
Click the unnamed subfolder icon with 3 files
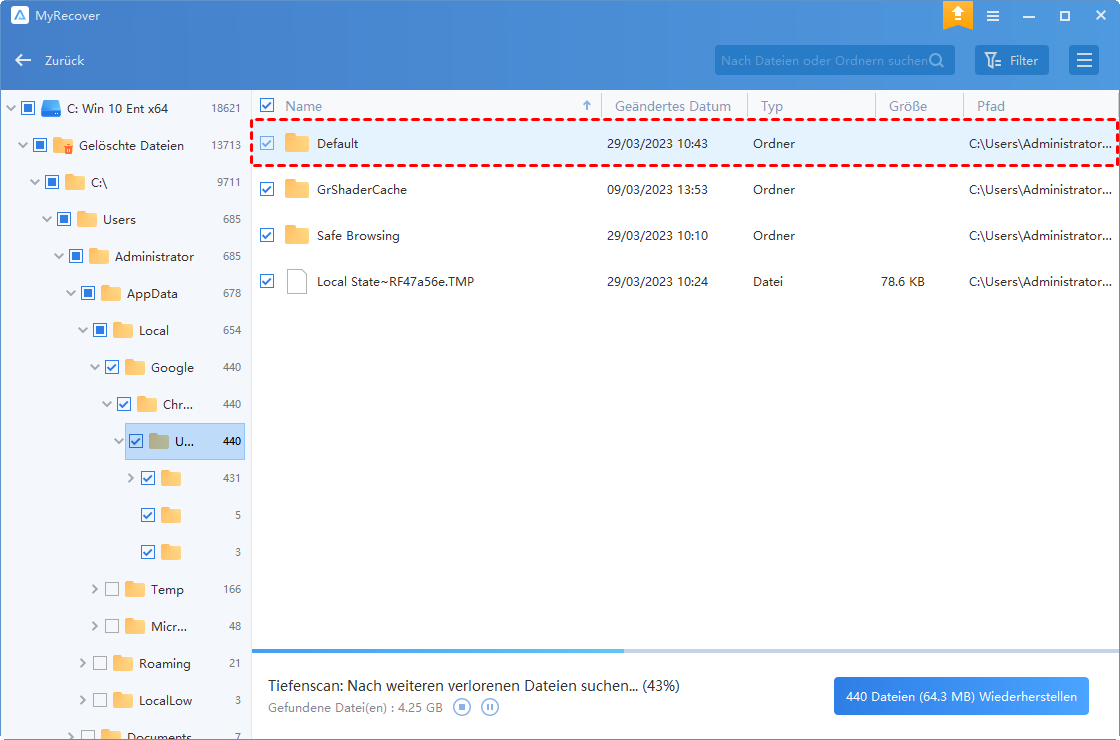click(171, 552)
